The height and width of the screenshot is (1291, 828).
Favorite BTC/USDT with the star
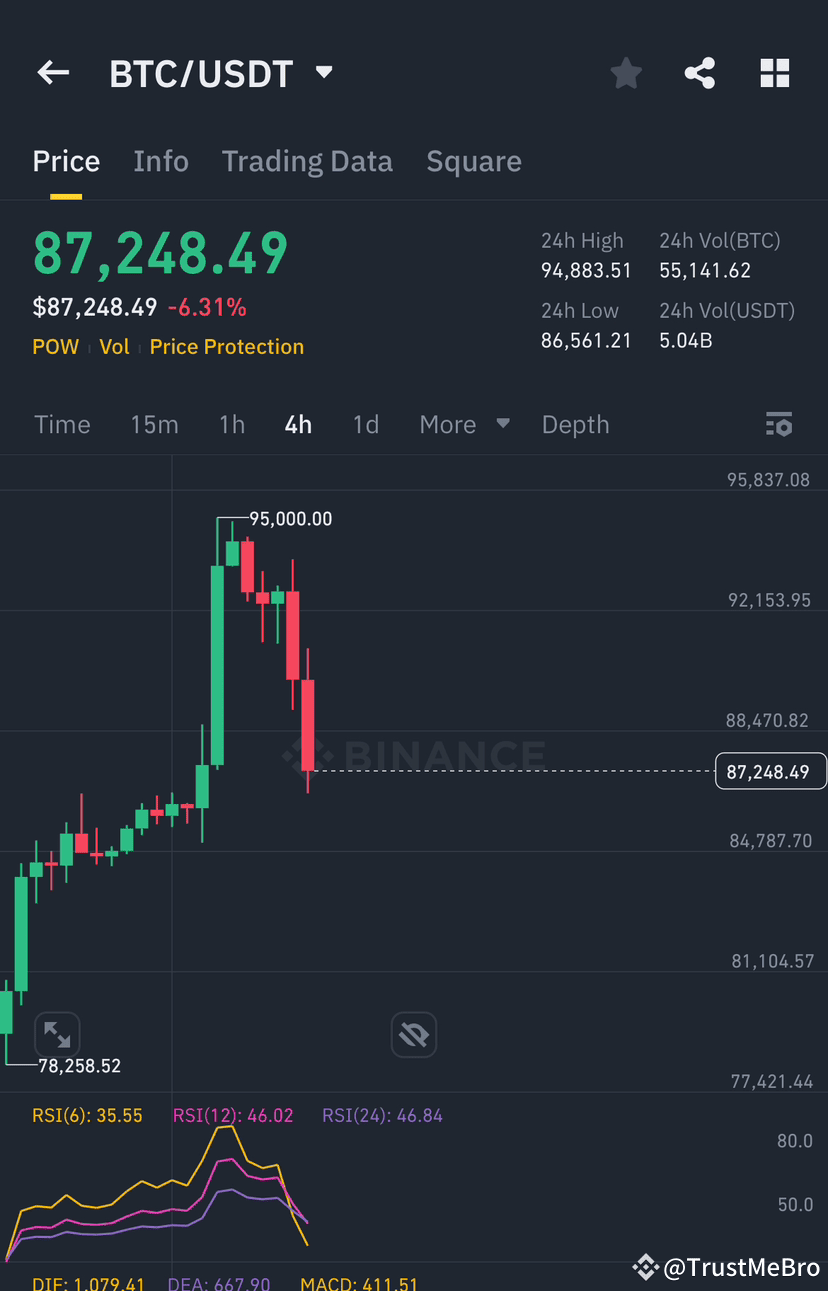[625, 72]
